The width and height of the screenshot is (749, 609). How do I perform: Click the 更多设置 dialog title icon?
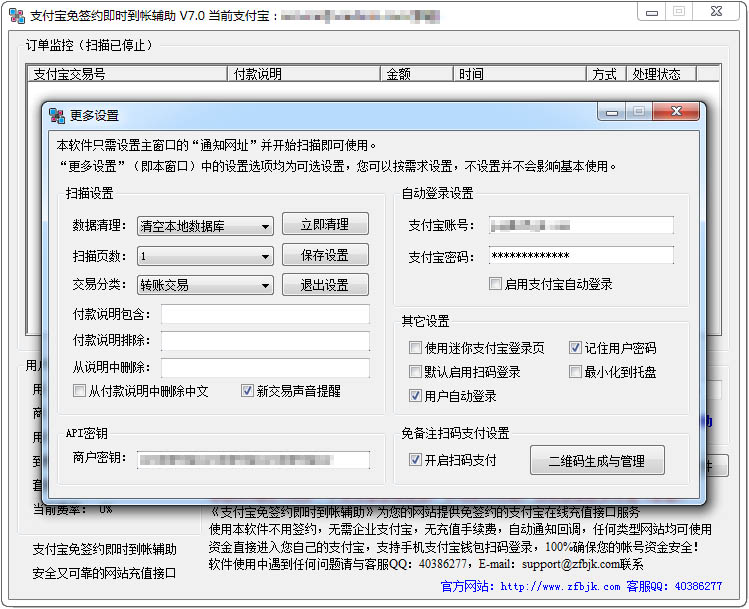coord(57,115)
